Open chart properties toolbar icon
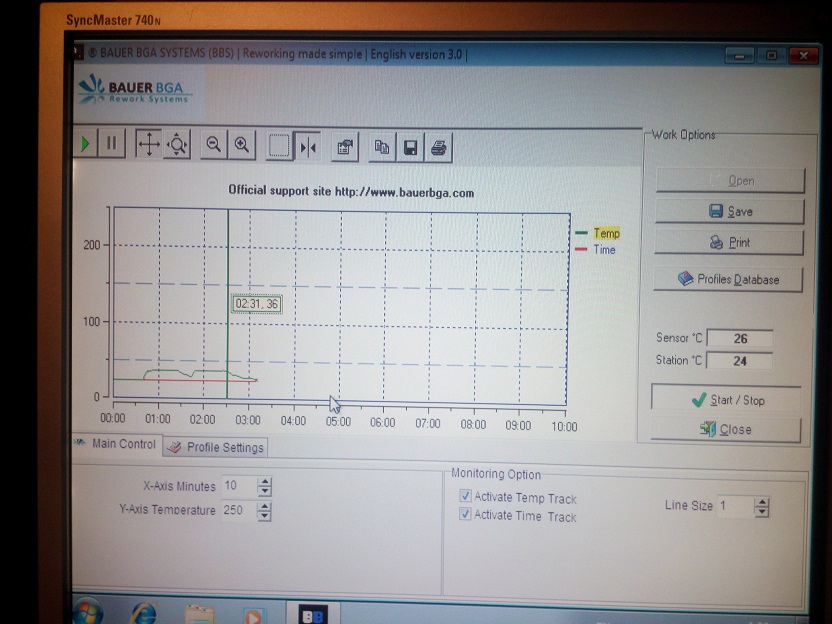832x624 pixels. (344, 148)
